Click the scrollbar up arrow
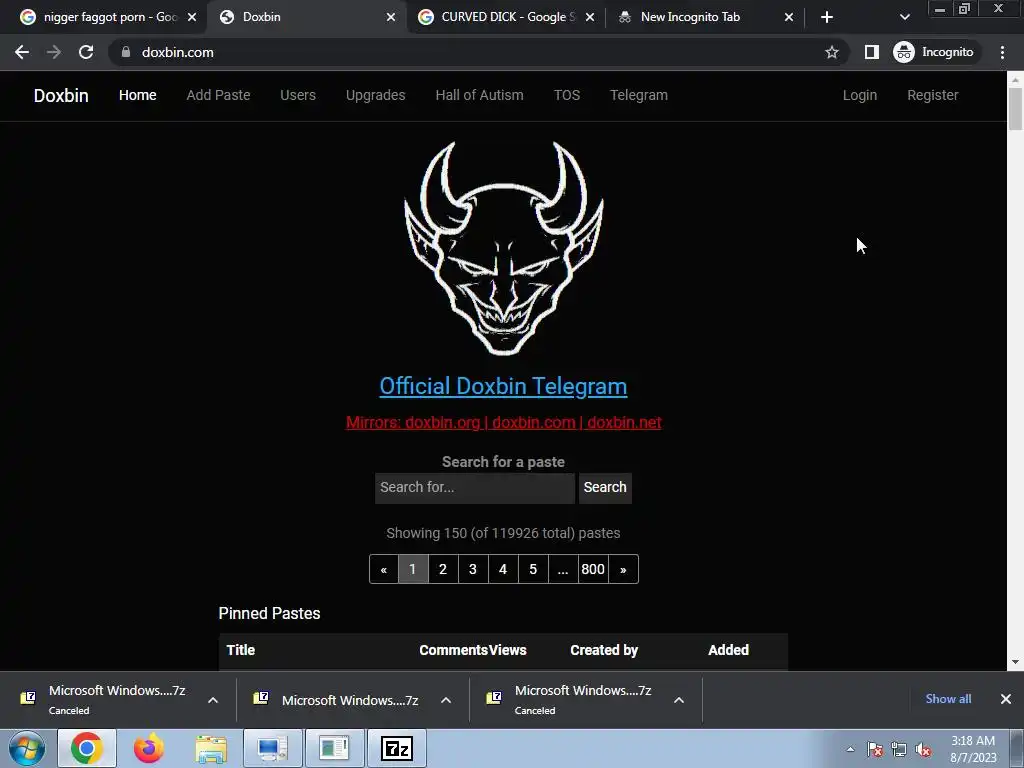Screen dimensions: 1024x768 [1015, 79]
